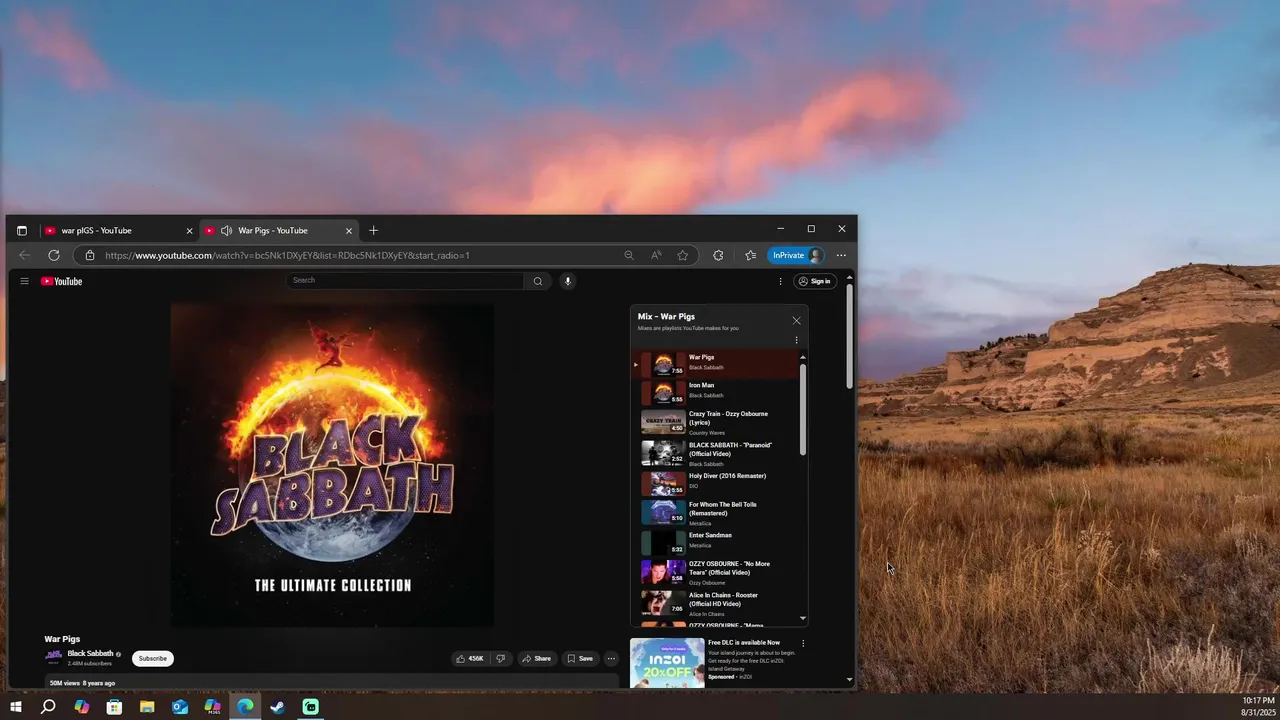Go back in browser history
The width and height of the screenshot is (1280, 720).
click(25, 255)
